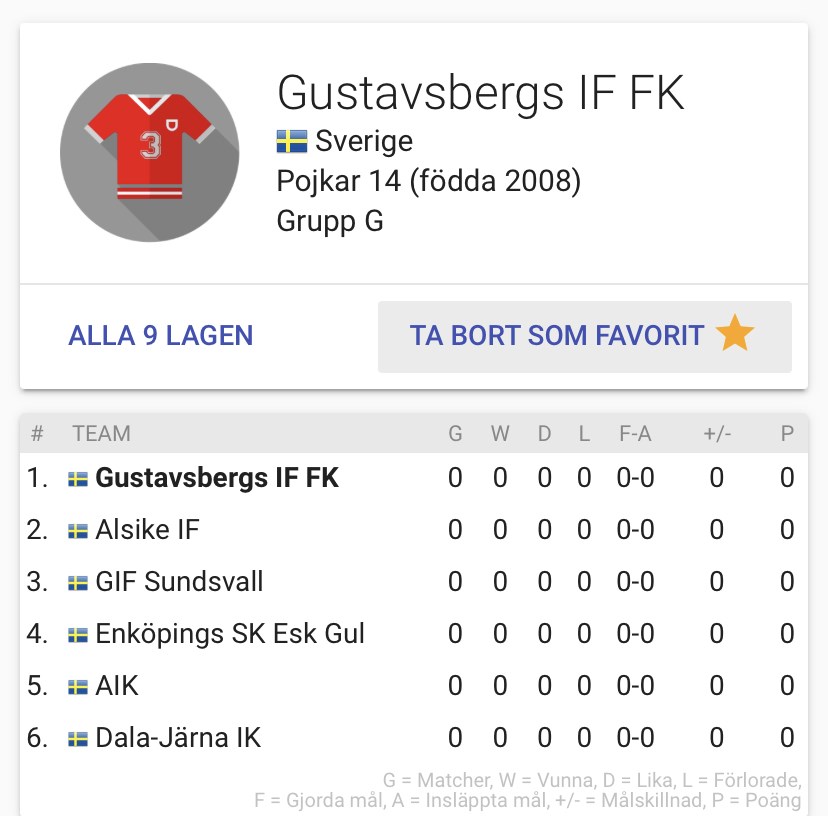The width and height of the screenshot is (828, 816).
Task: Open the Enköpings SK Esk Gul team
Action: [230, 634]
